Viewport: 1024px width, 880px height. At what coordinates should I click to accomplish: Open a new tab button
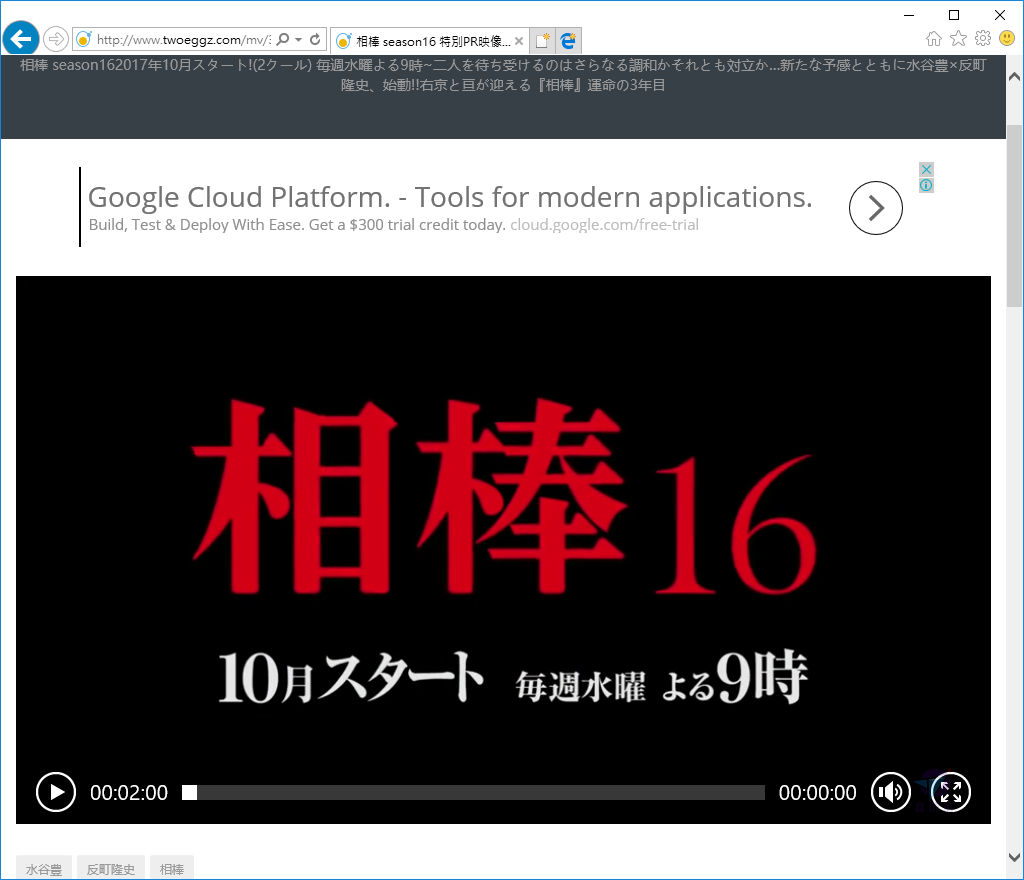[x=542, y=40]
